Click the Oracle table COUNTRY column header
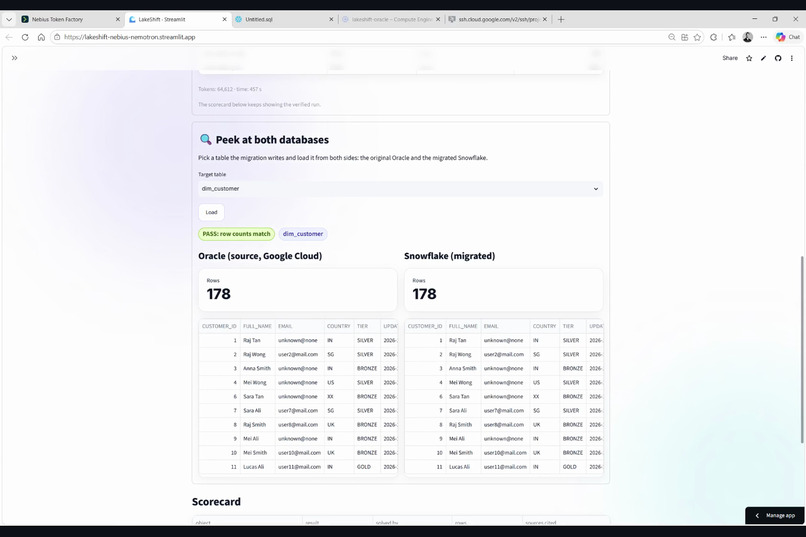This screenshot has height=537, width=806. click(339, 326)
